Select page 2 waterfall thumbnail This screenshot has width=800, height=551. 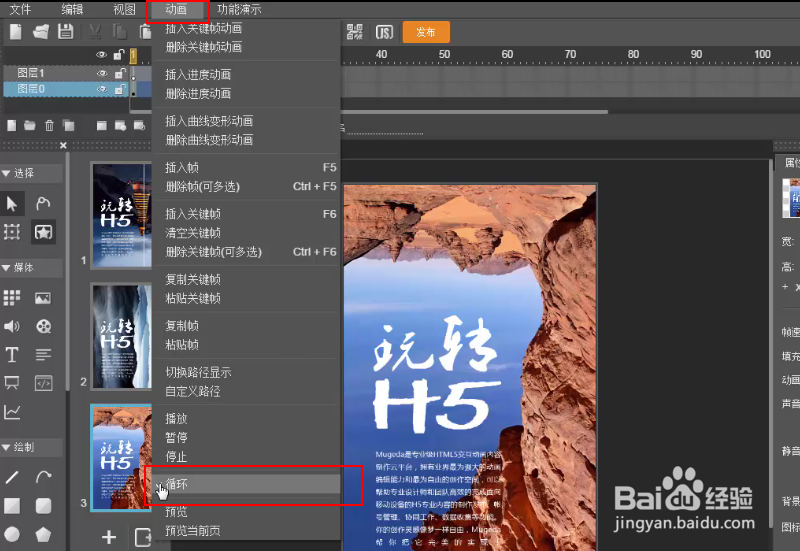pos(121,336)
